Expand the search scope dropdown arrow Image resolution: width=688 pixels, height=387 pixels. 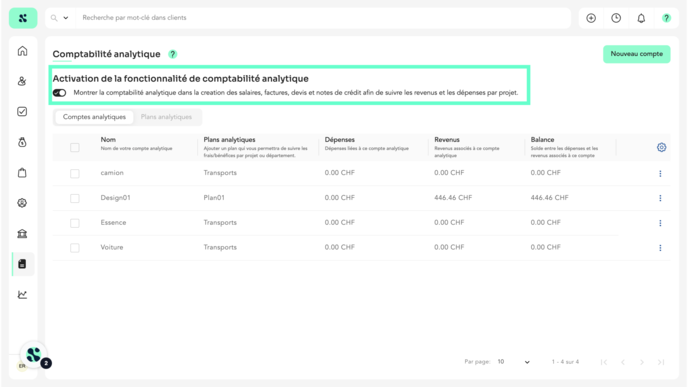click(66, 18)
